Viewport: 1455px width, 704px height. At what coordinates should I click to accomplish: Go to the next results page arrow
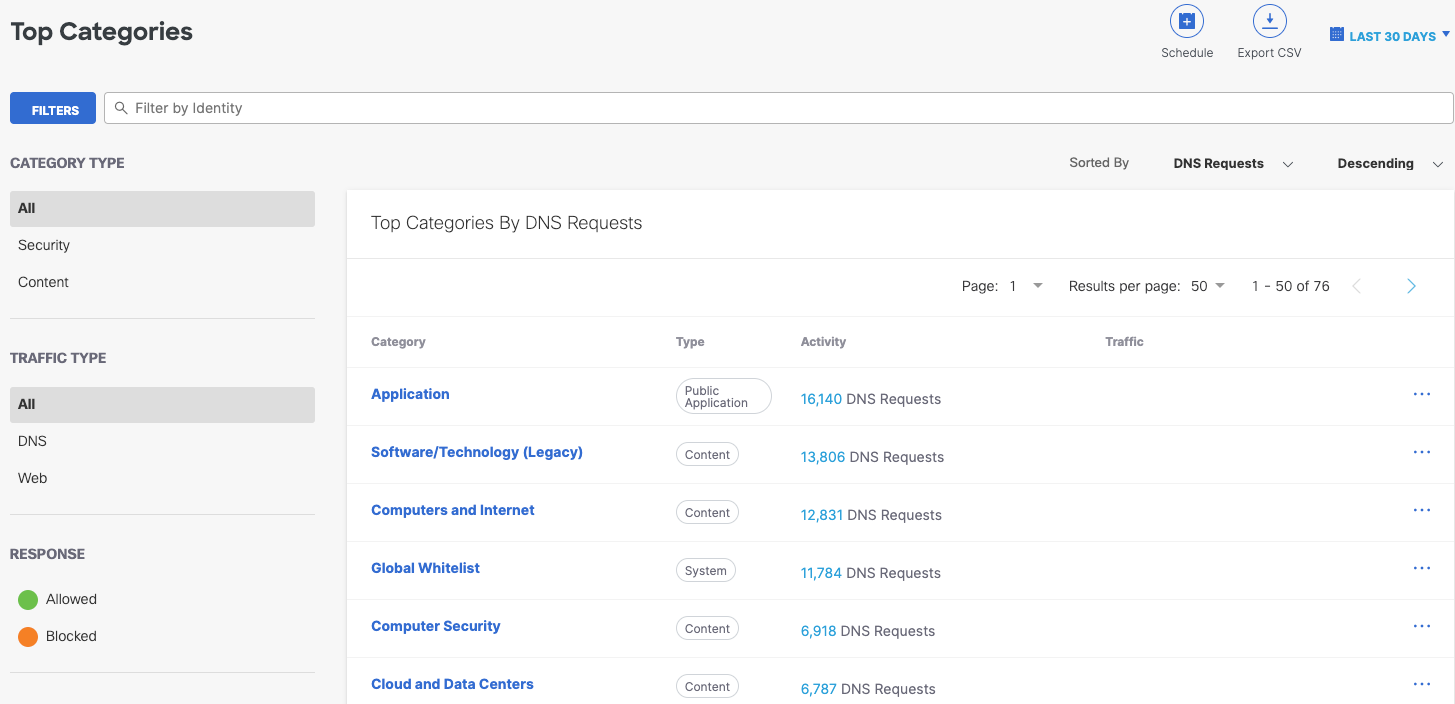[1411, 286]
